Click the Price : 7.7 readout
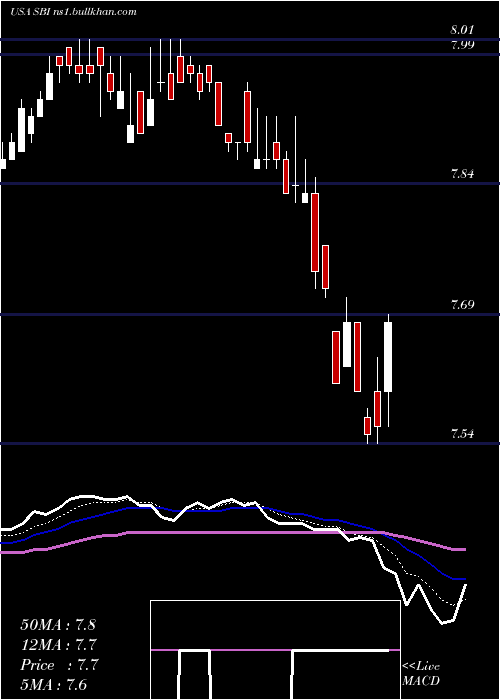 [59, 665]
